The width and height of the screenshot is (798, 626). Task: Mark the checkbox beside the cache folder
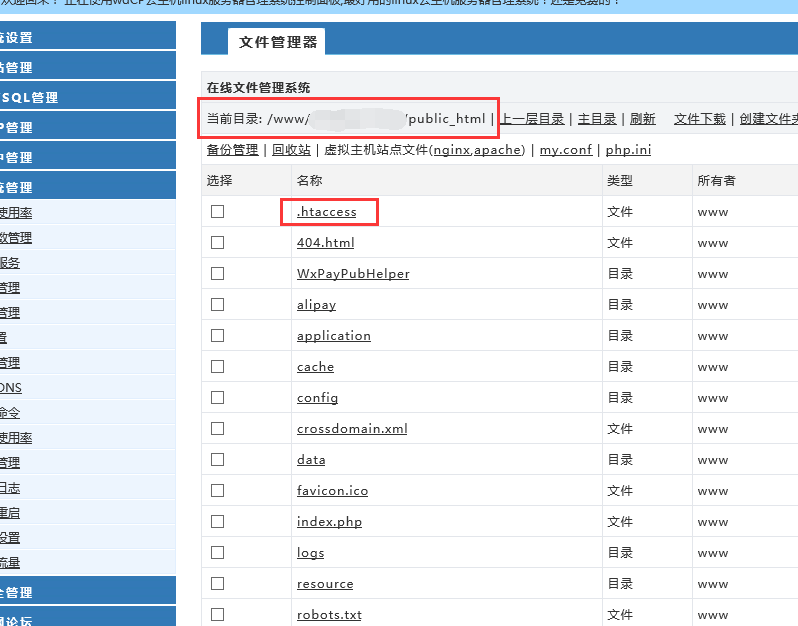pyautogui.click(x=217, y=367)
